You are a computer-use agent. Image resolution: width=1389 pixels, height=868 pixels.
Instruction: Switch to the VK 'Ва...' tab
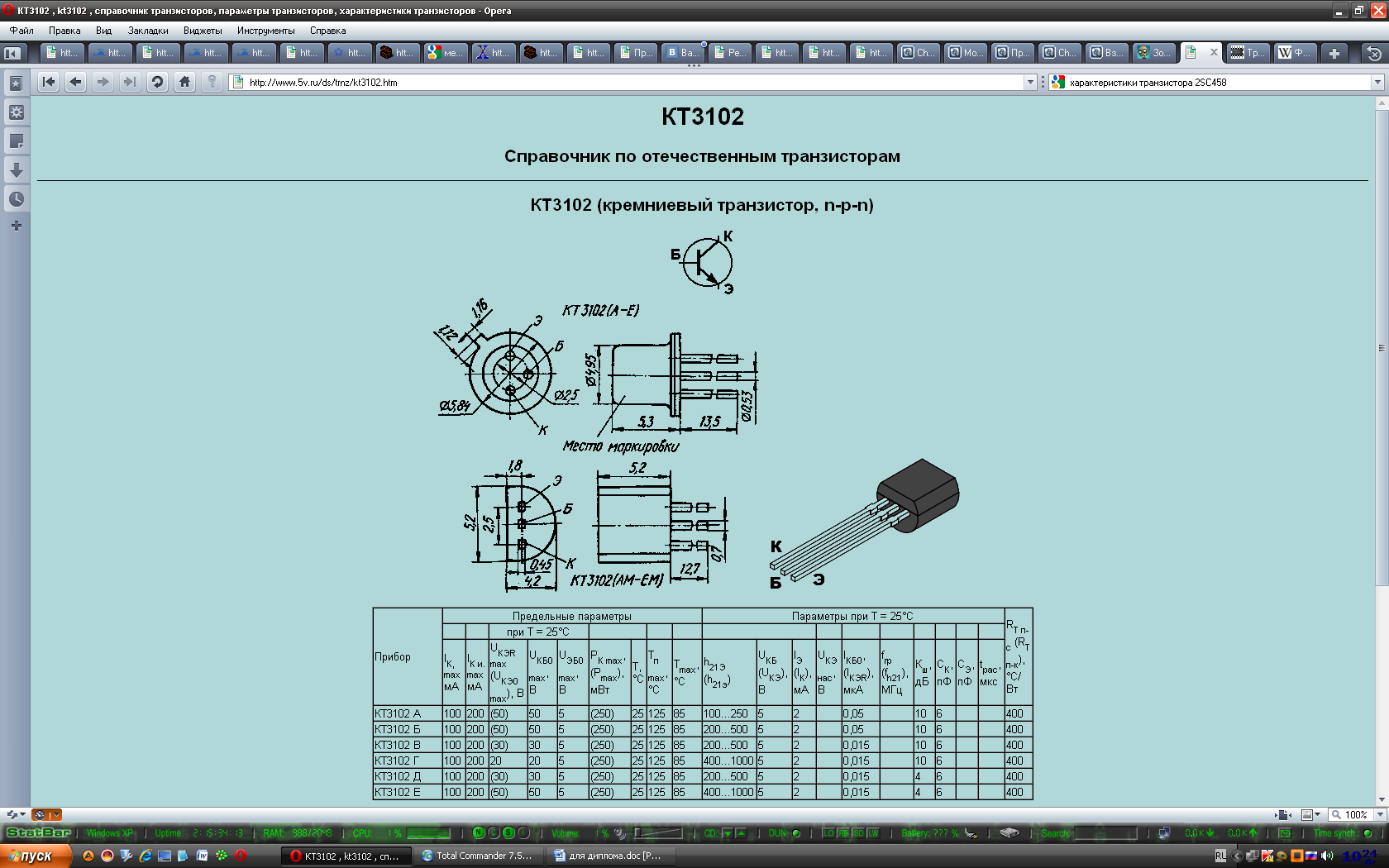tap(682, 53)
